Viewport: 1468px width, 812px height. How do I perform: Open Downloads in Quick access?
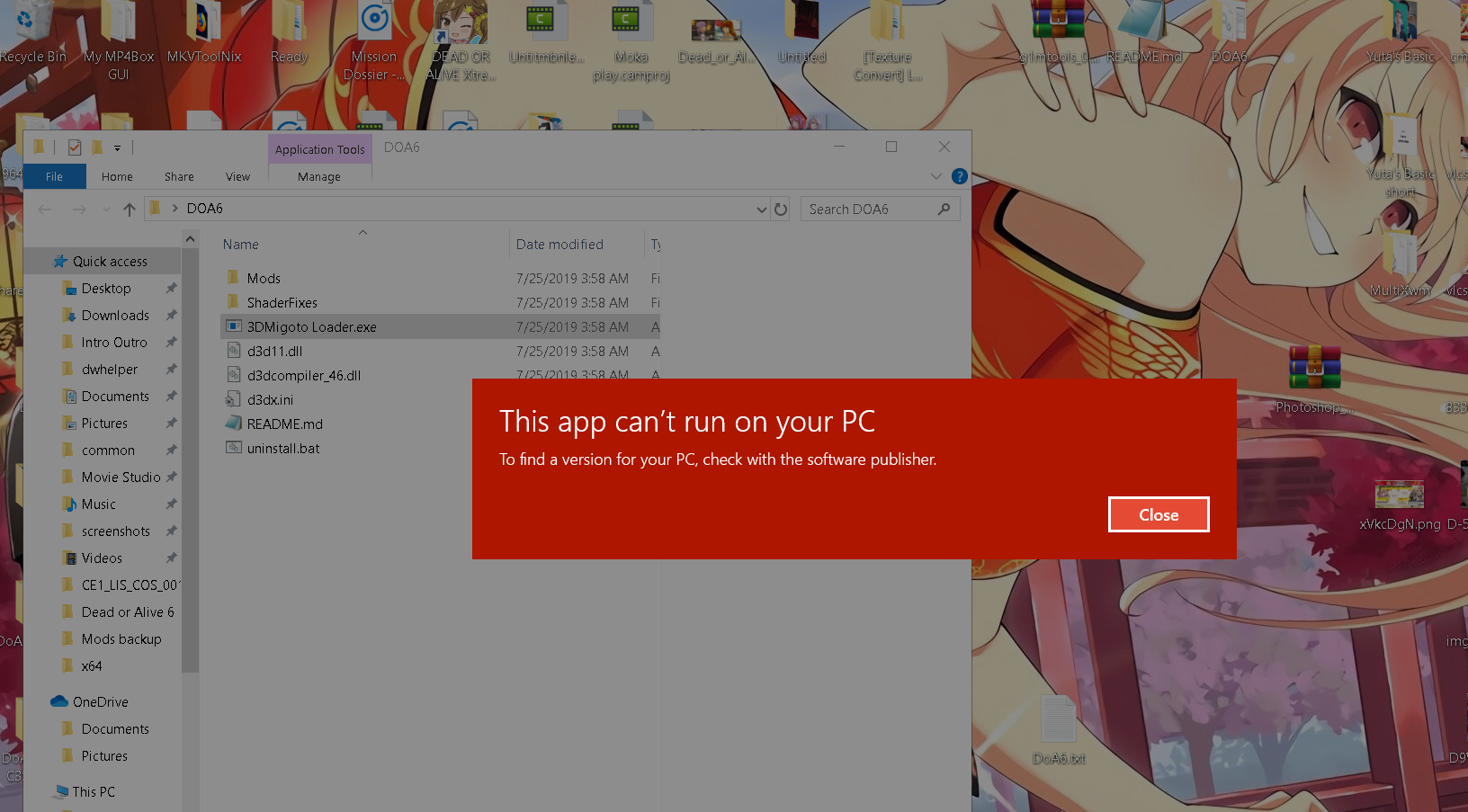[115, 315]
